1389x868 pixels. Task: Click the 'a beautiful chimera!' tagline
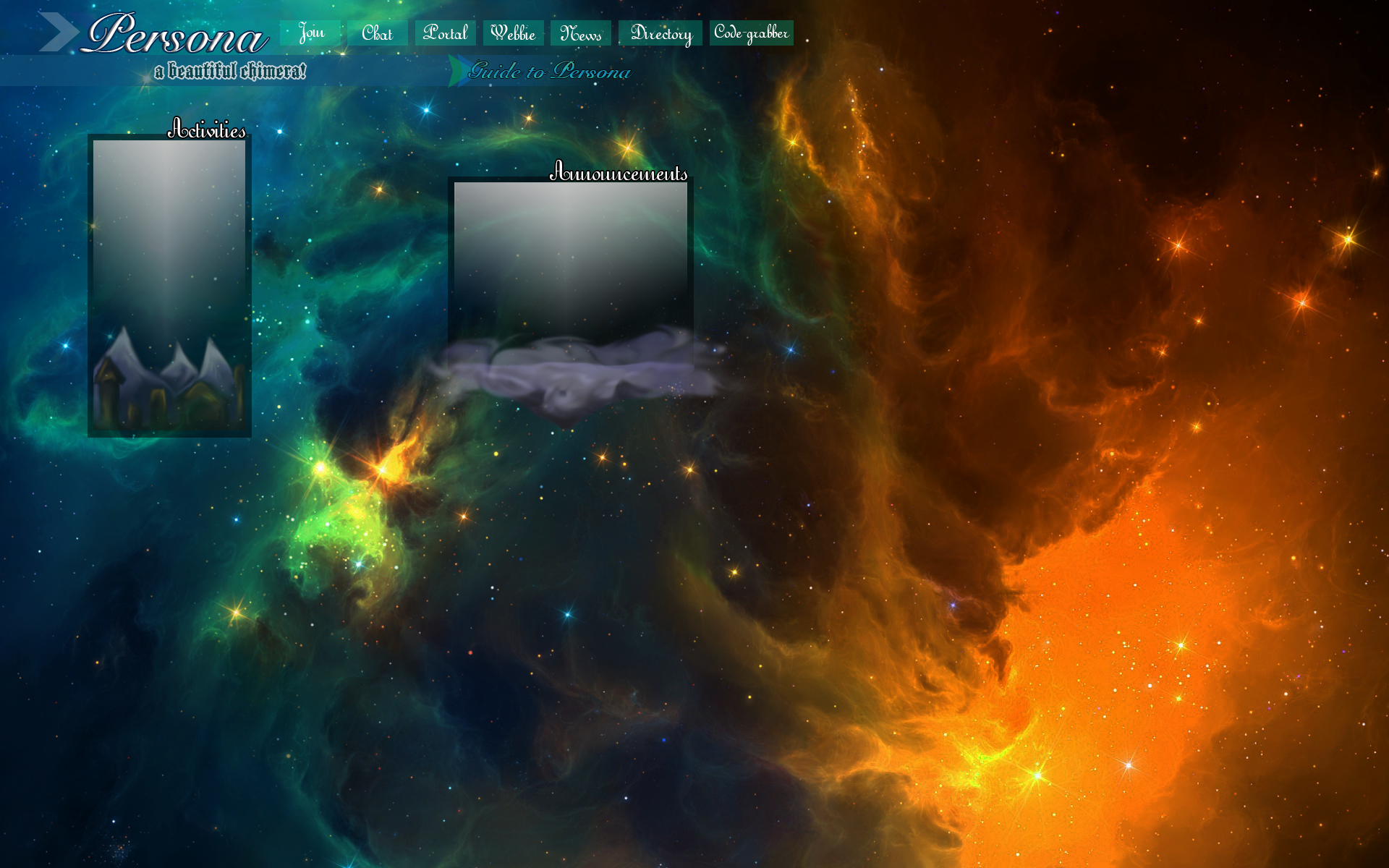[230, 71]
